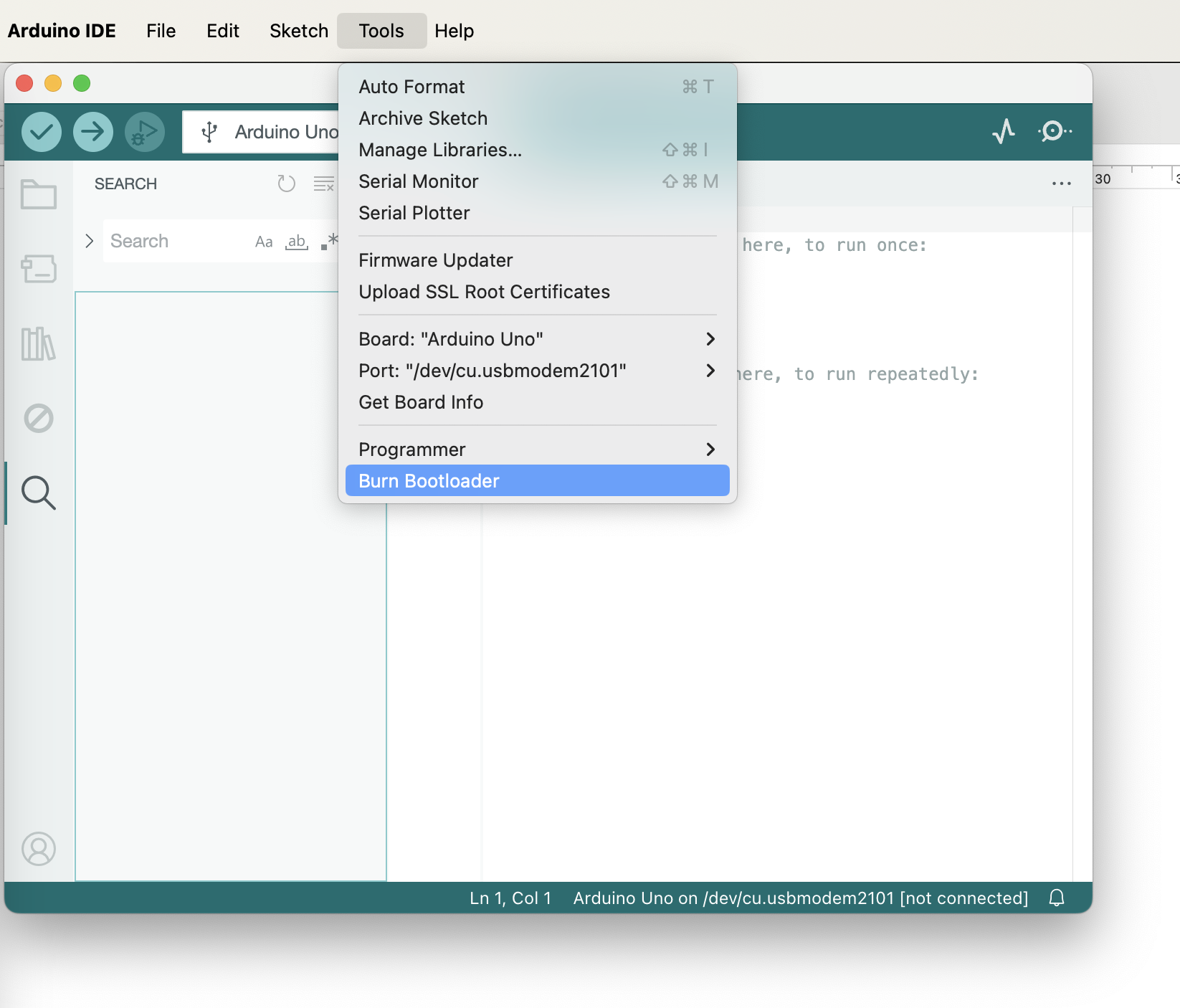Open the File menu

click(x=161, y=31)
